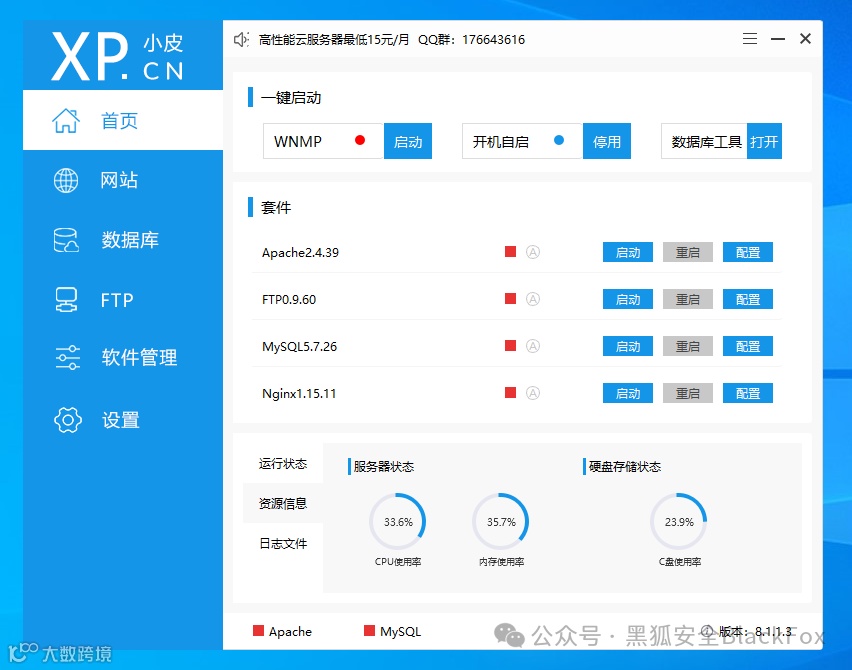Open the 设置 settings section
The image size is (852, 670).
click(123, 419)
